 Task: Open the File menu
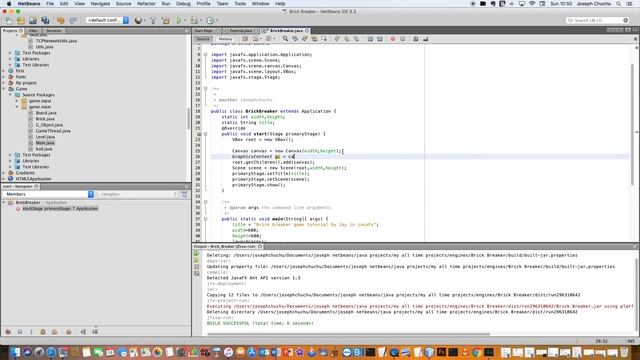point(50,4)
